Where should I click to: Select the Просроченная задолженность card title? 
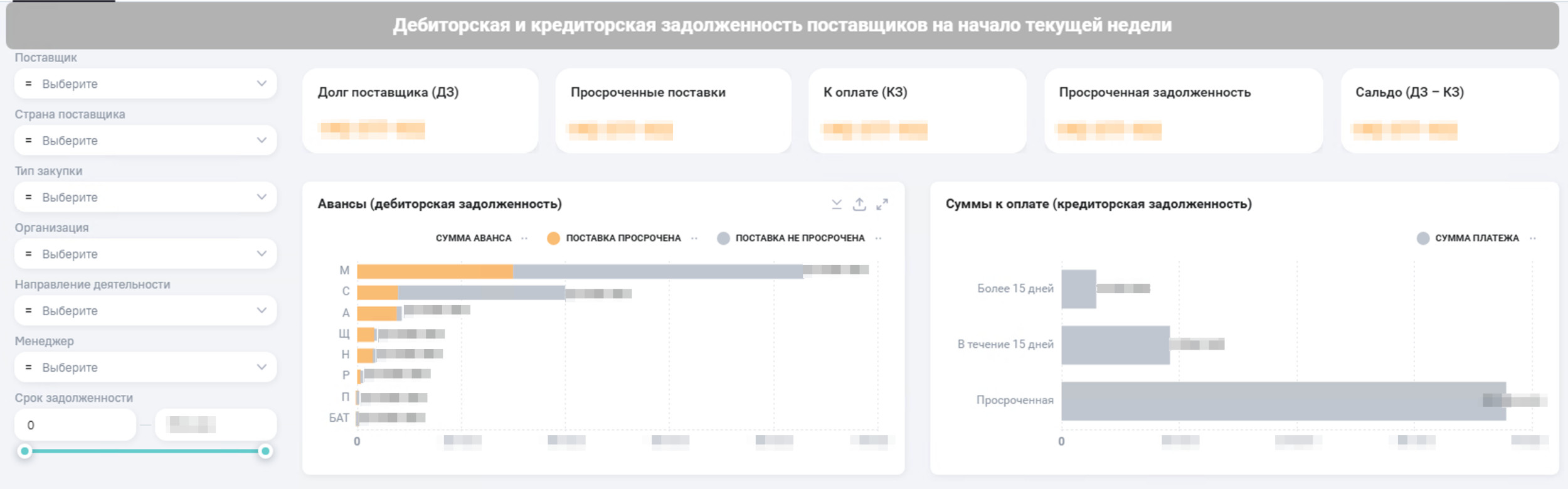click(x=1155, y=92)
